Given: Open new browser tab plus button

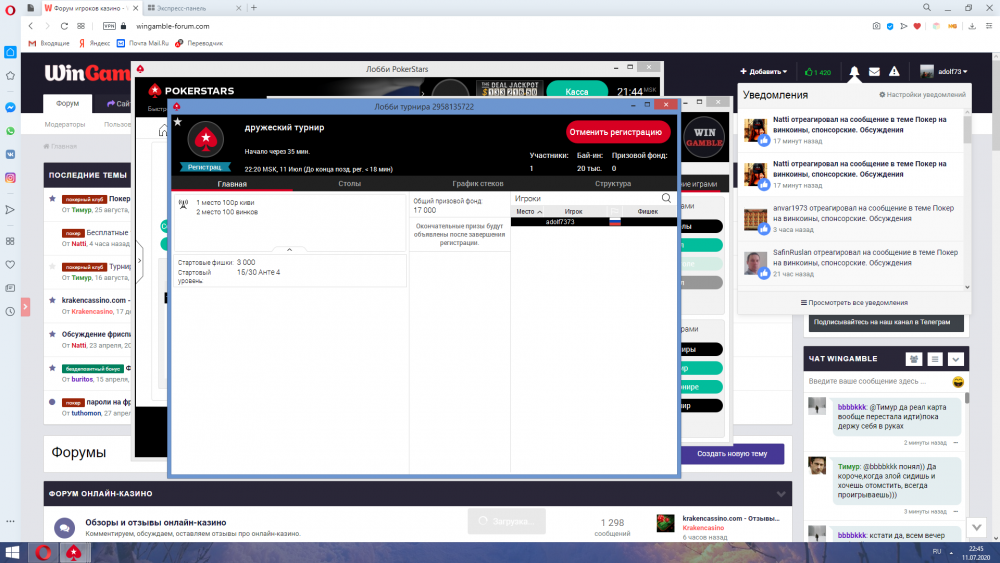Looking at the screenshot, I should pos(254,8).
